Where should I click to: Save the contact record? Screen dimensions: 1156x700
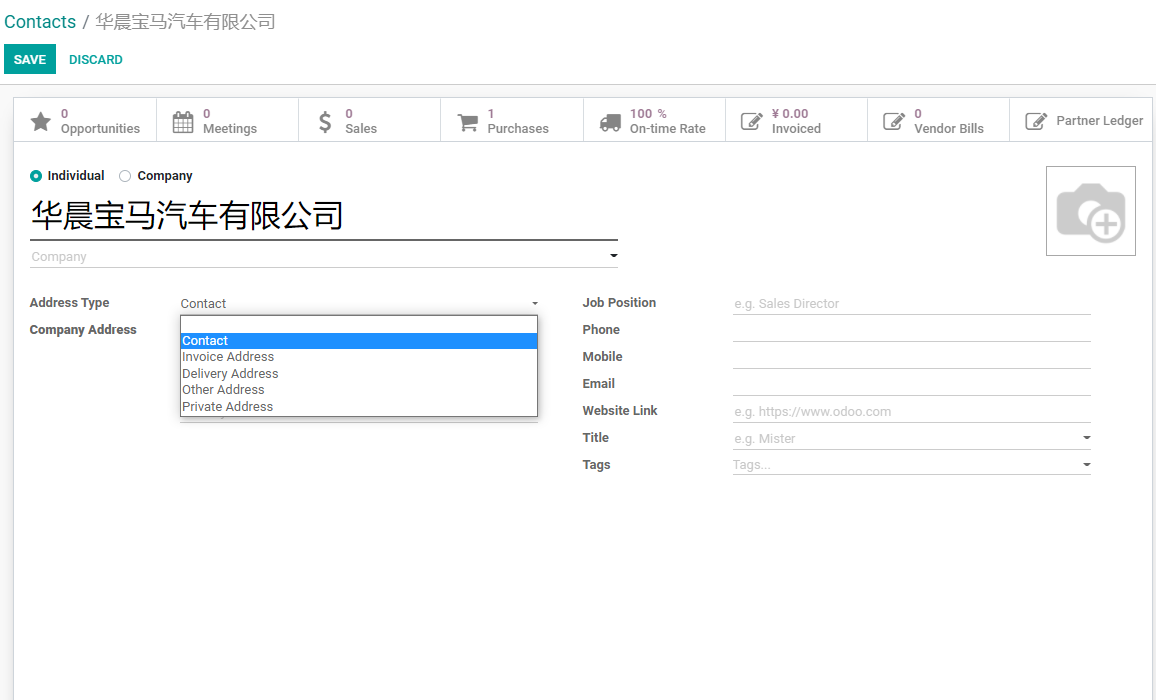(29, 59)
